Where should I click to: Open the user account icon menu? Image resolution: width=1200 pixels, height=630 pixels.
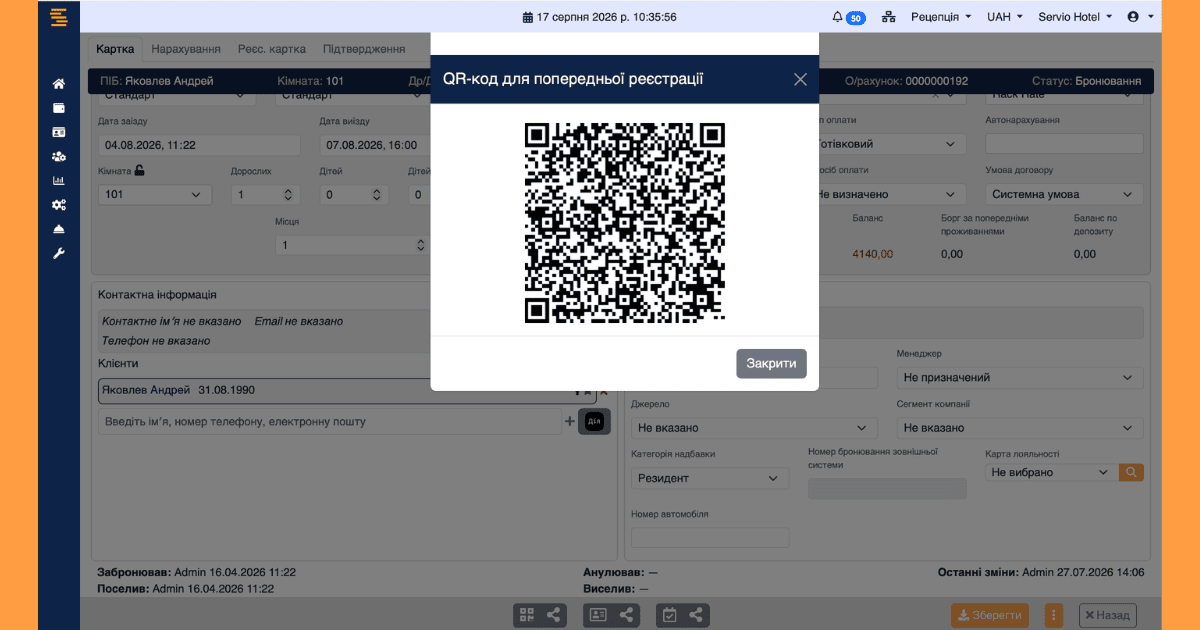[1141, 17]
